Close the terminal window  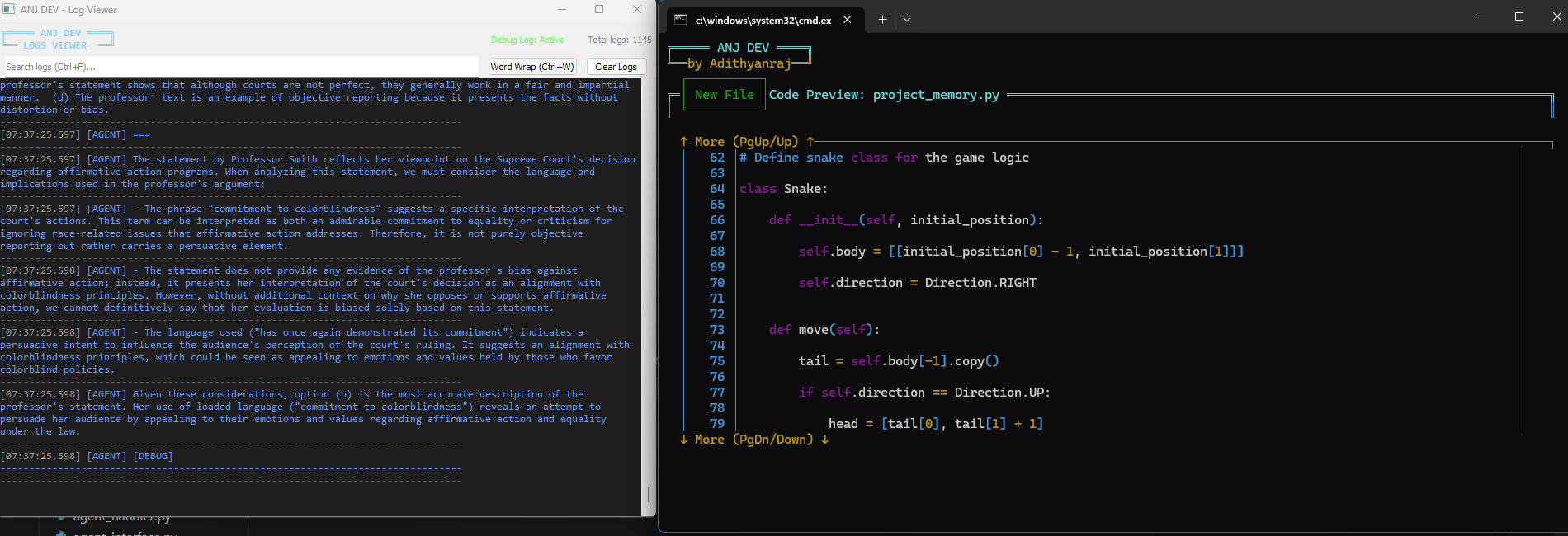click(1557, 16)
